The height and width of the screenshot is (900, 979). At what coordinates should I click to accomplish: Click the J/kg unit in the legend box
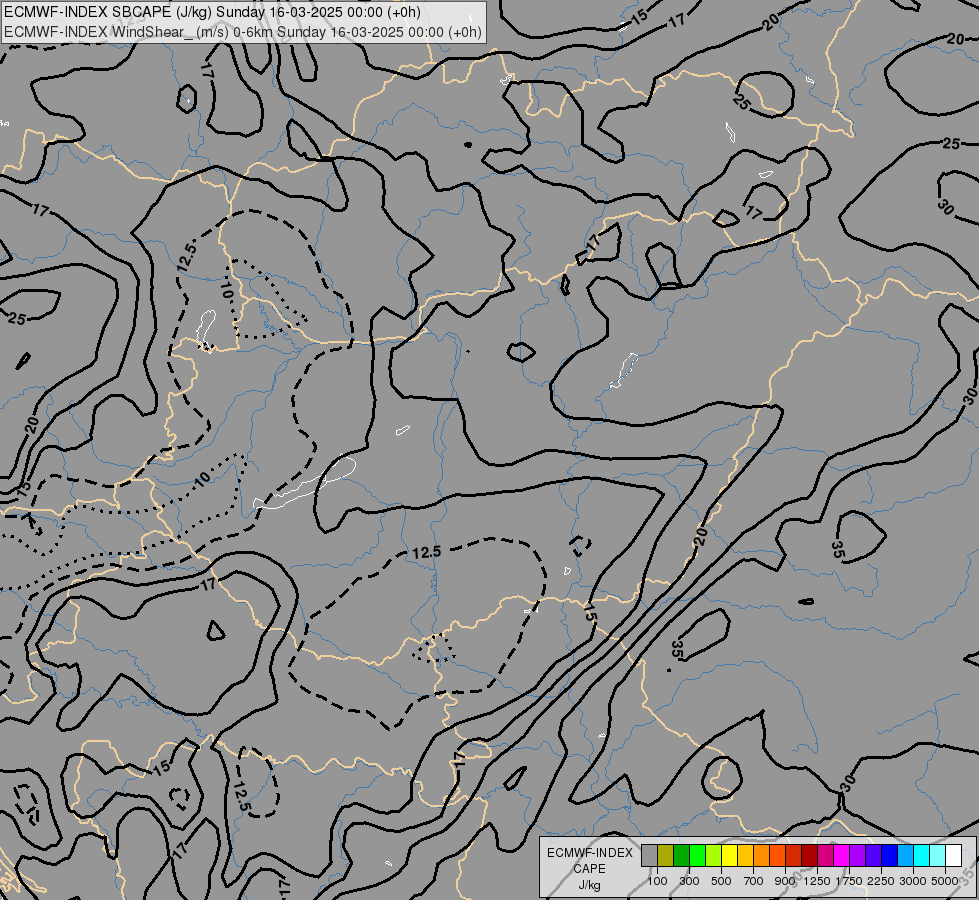pyautogui.click(x=589, y=885)
